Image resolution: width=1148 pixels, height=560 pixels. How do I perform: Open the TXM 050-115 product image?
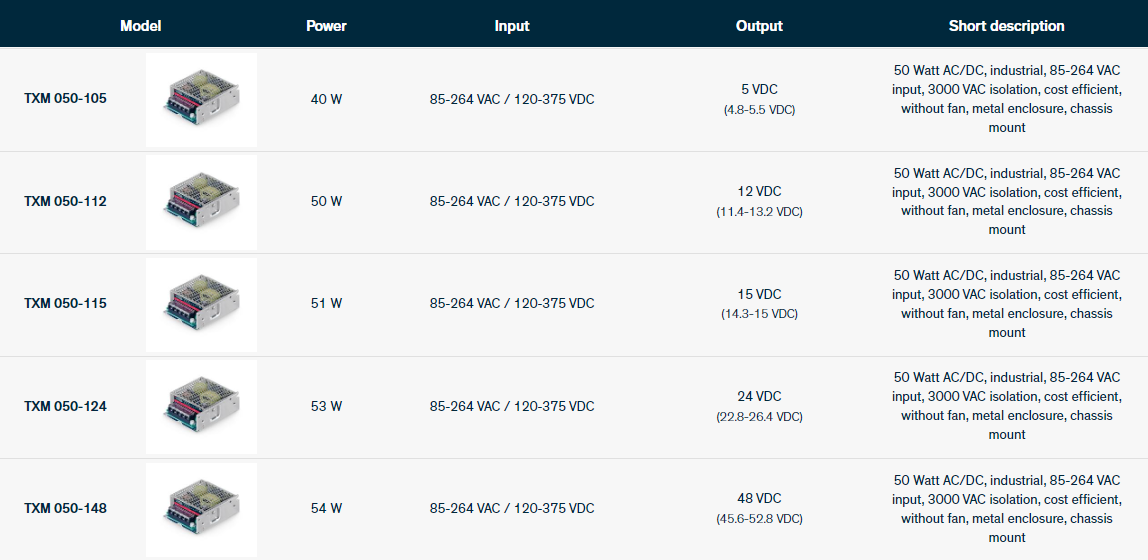pos(201,304)
